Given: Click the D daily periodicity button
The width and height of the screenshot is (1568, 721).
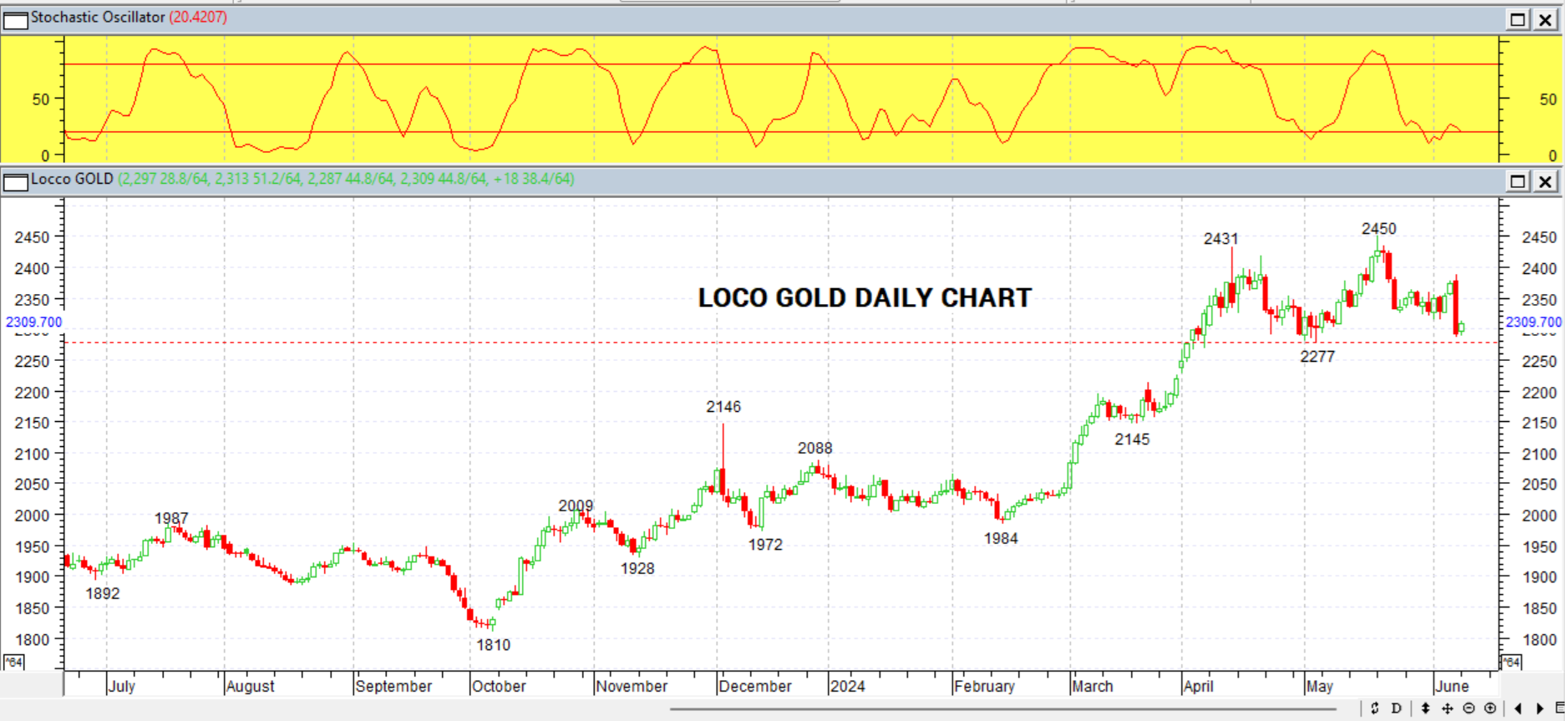Looking at the screenshot, I should [x=1396, y=708].
